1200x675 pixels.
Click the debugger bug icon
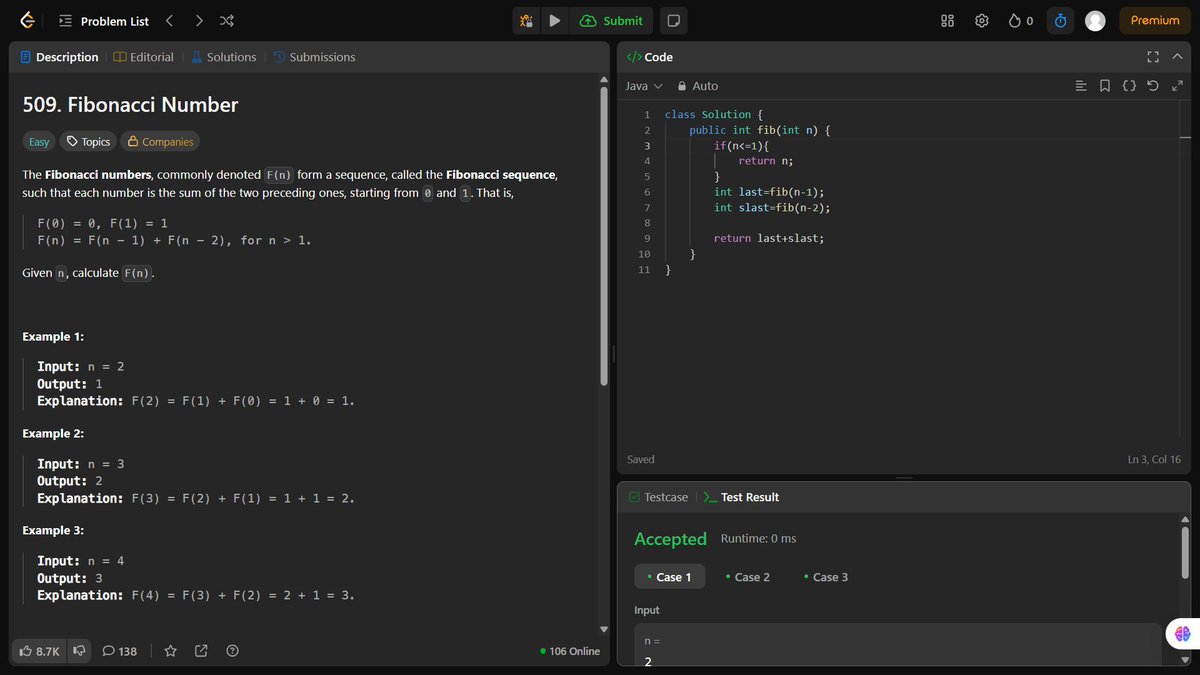pos(526,20)
